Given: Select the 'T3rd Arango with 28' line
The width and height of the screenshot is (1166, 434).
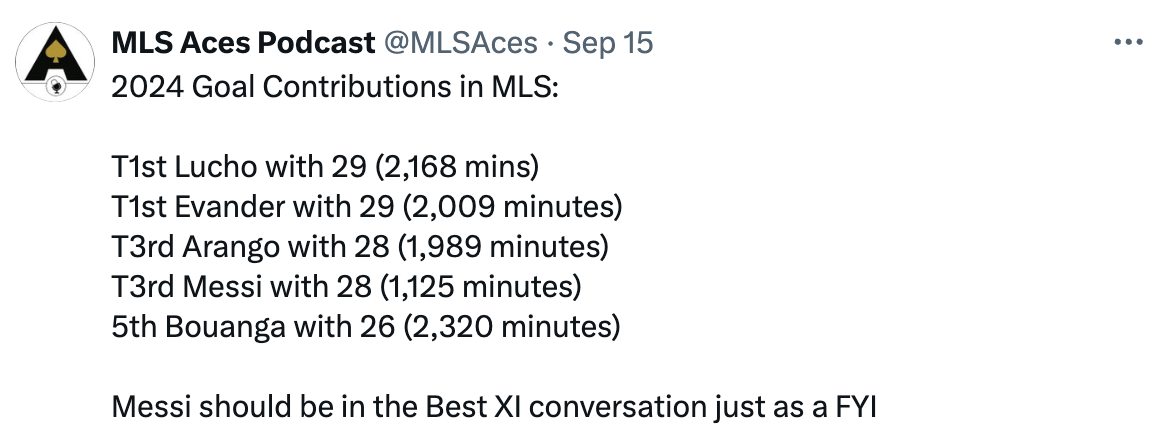Looking at the screenshot, I should (360, 247).
